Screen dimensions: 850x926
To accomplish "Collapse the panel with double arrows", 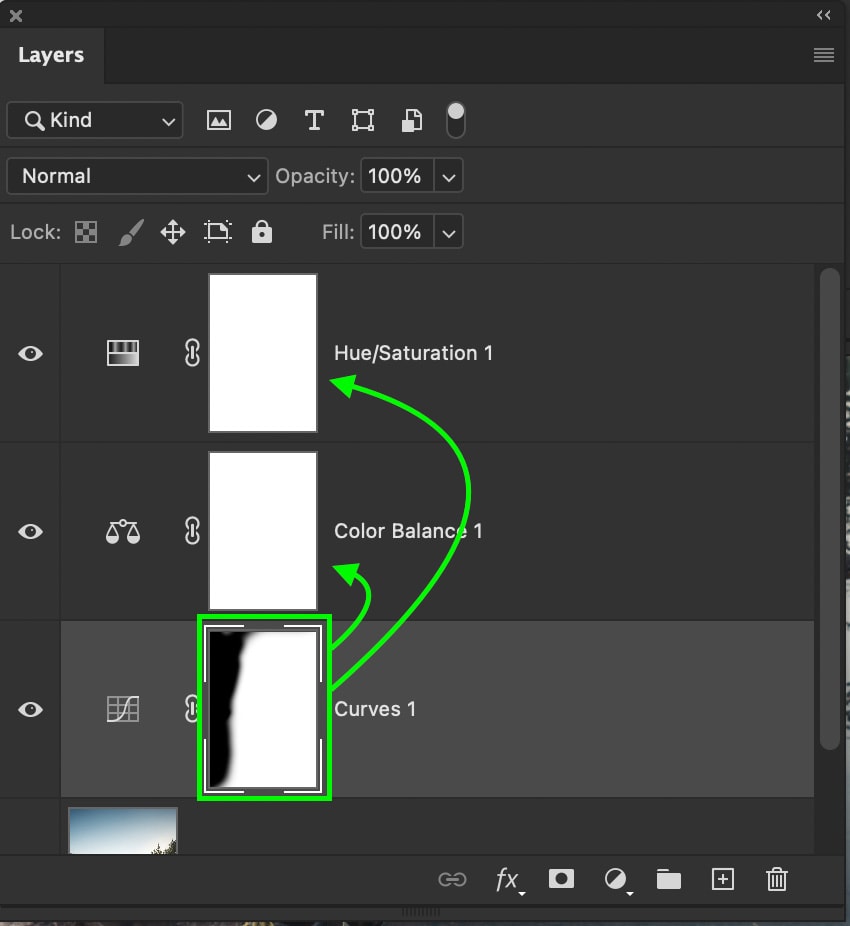I will (824, 15).
